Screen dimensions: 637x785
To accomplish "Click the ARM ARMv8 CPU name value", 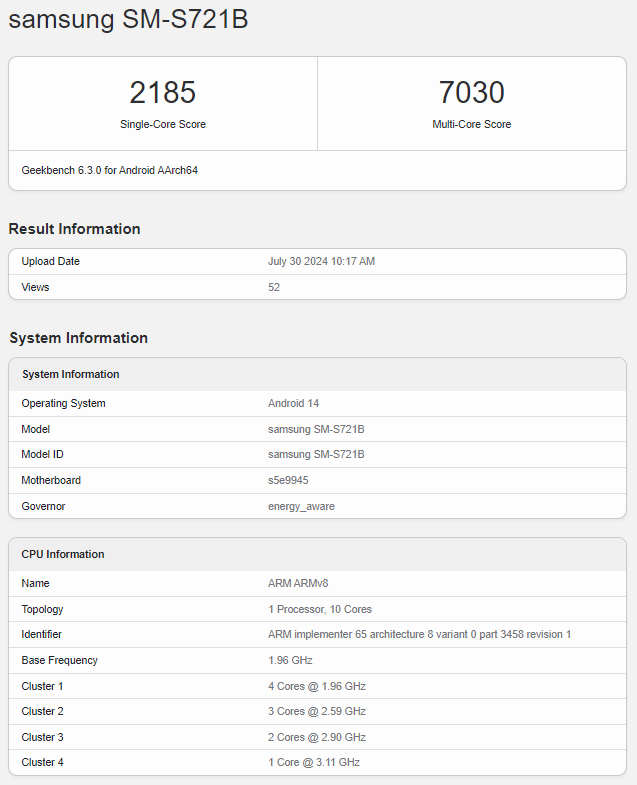I will click(x=299, y=584).
